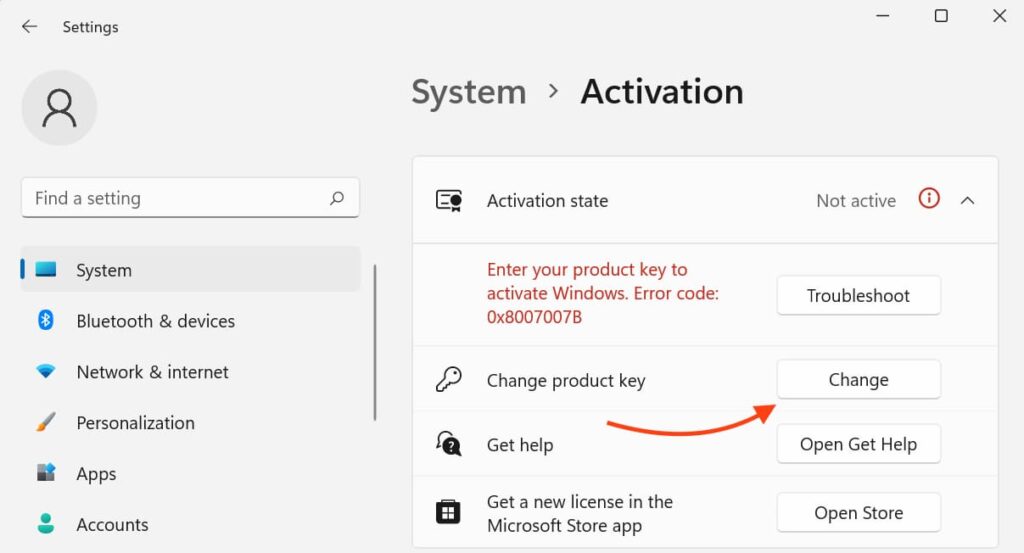Screen dimensions: 1024x553
Task: Click the Network & internet Wi-Fi icon
Action: coord(46,372)
